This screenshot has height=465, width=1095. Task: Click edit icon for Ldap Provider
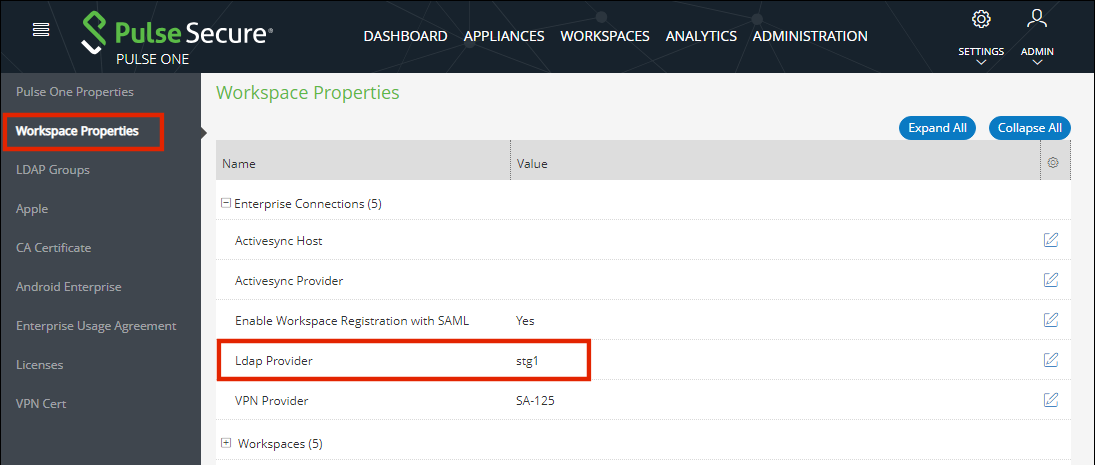click(1050, 360)
